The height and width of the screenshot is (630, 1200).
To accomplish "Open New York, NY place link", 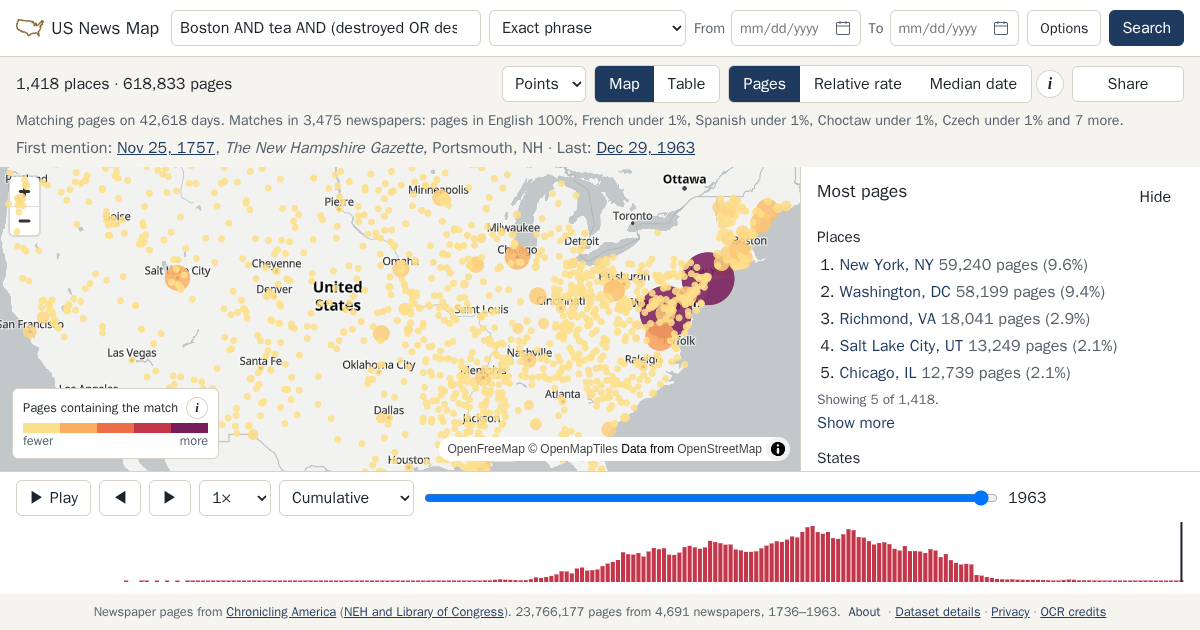I will (x=886, y=265).
